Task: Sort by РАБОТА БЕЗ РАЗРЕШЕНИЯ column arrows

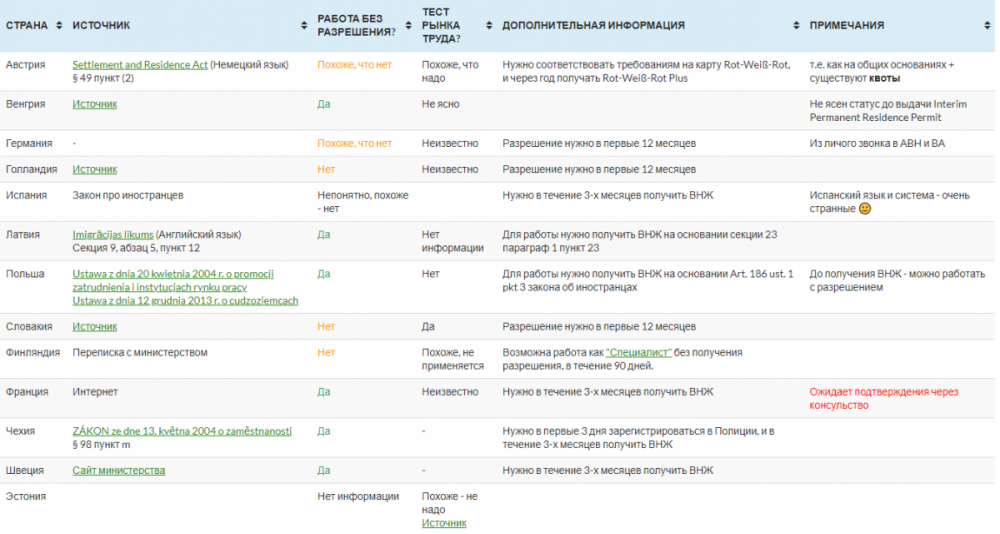Action: tap(408, 25)
